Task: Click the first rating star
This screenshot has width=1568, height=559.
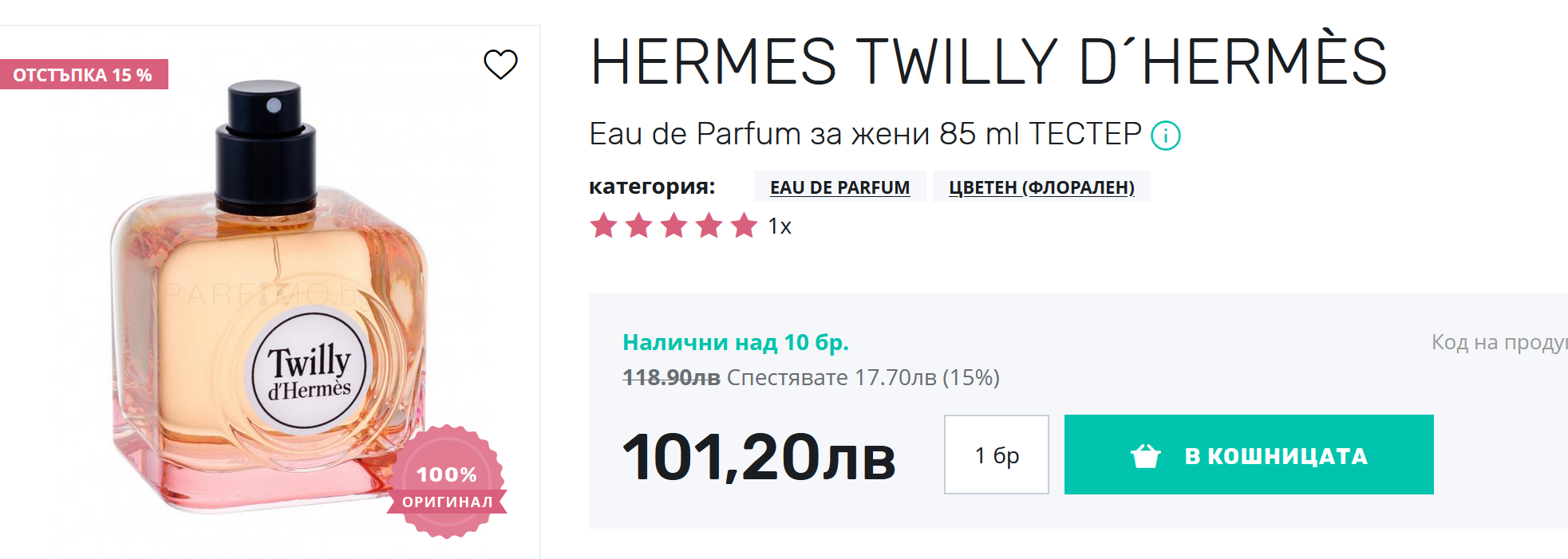Action: [x=603, y=226]
